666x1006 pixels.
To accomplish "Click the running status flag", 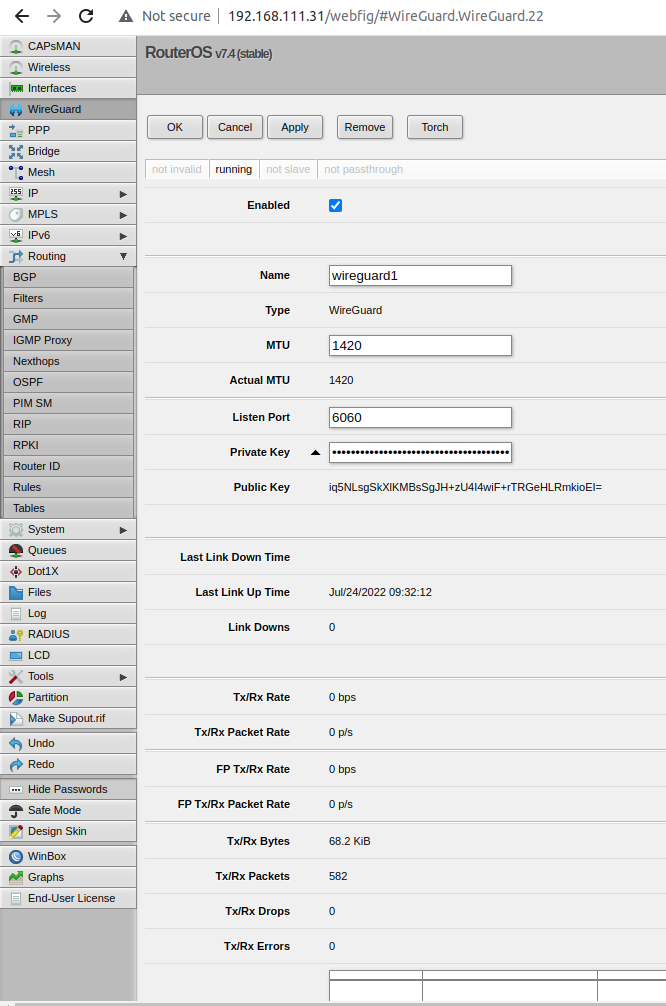I will (234, 169).
